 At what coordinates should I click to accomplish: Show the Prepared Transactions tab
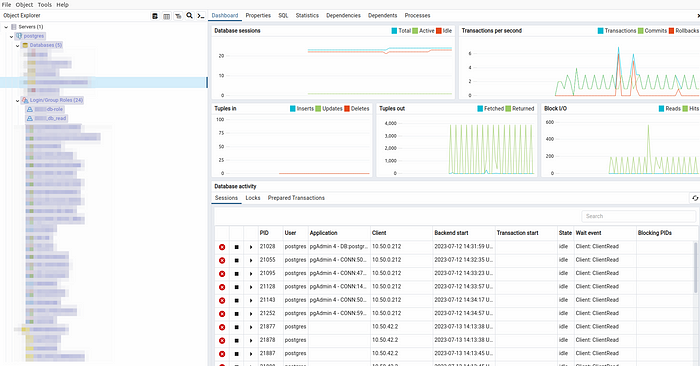[296, 198]
